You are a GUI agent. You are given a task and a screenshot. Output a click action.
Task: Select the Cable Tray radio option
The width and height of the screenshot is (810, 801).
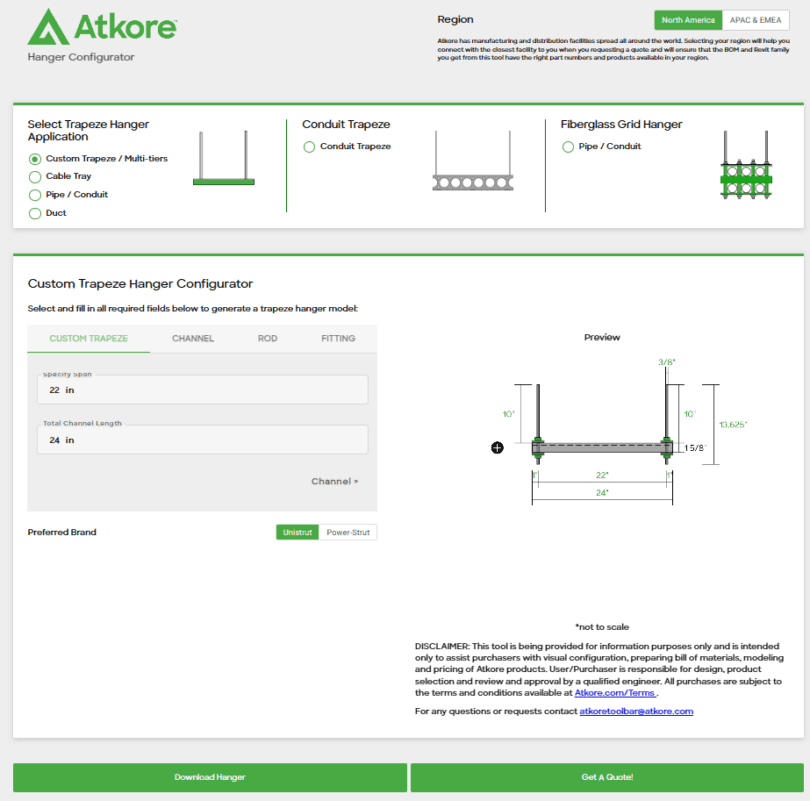tap(35, 177)
